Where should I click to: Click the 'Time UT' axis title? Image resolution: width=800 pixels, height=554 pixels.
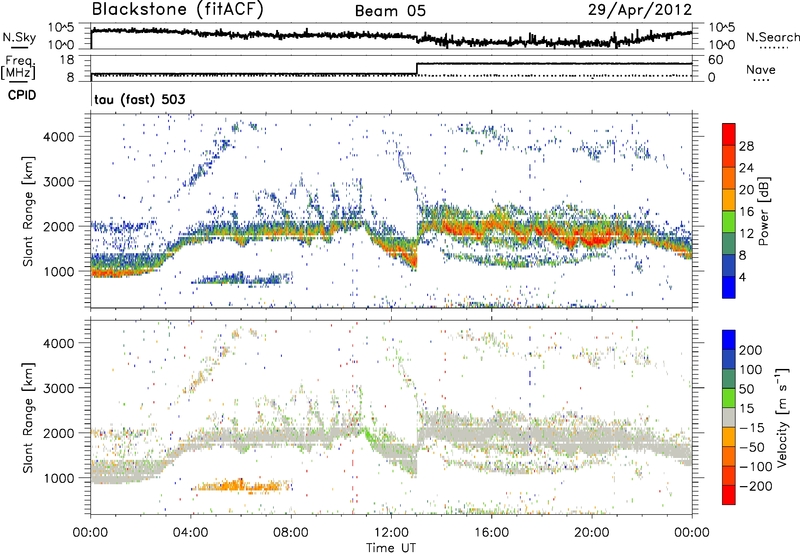[x=391, y=548]
